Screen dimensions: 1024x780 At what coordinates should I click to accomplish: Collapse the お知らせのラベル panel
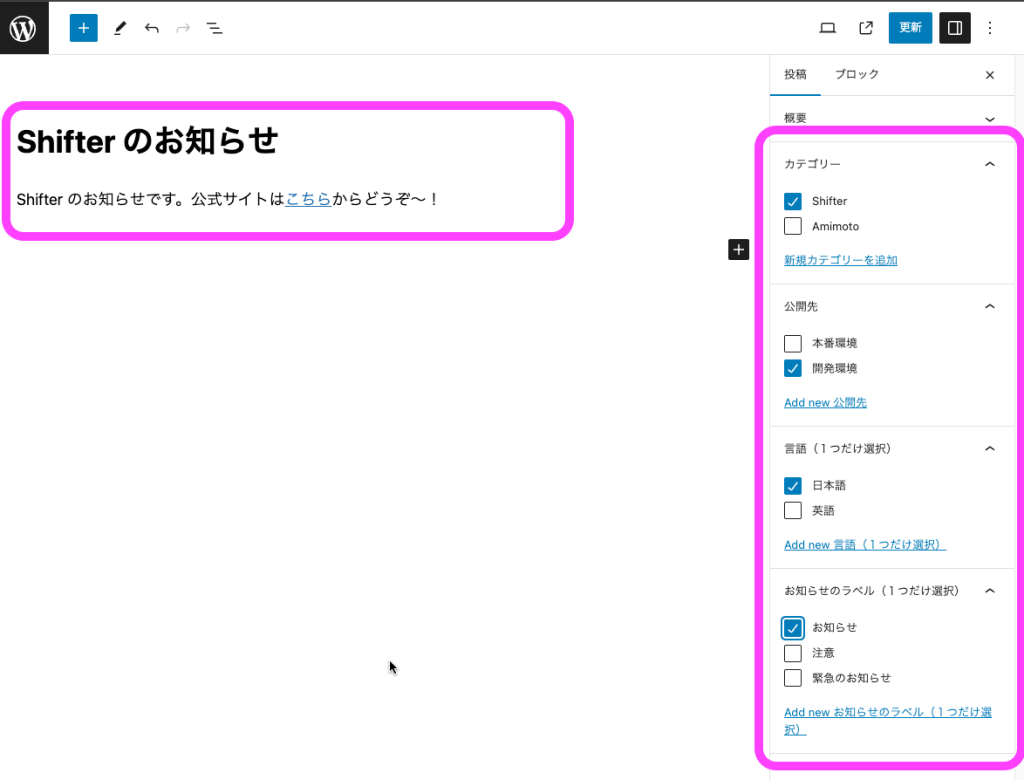(990, 591)
